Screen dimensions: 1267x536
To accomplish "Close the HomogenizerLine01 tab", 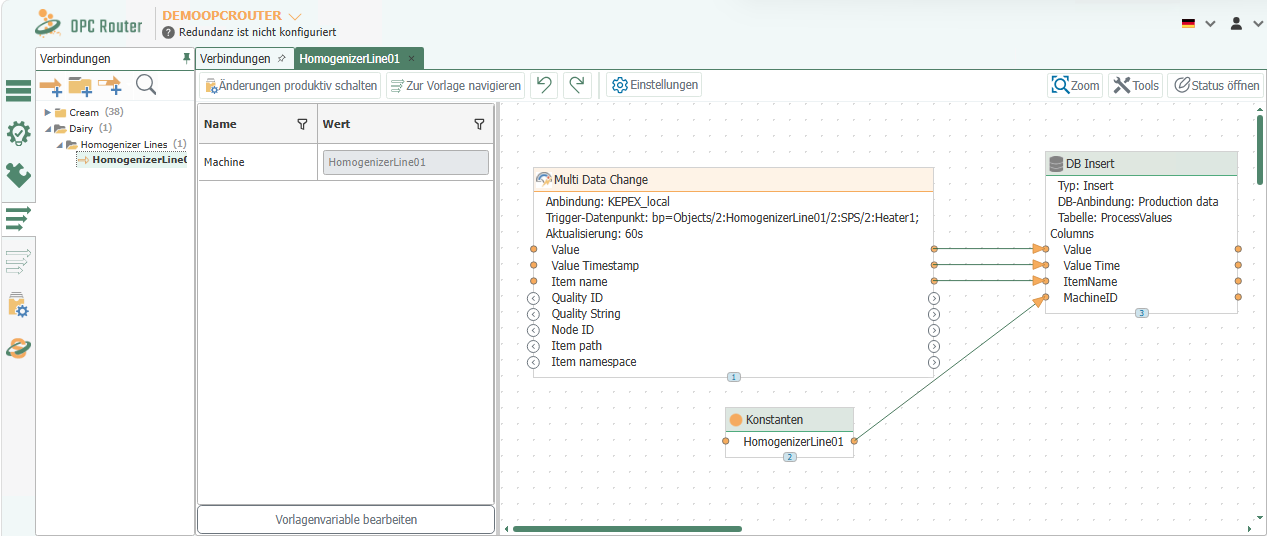I will [x=411, y=59].
